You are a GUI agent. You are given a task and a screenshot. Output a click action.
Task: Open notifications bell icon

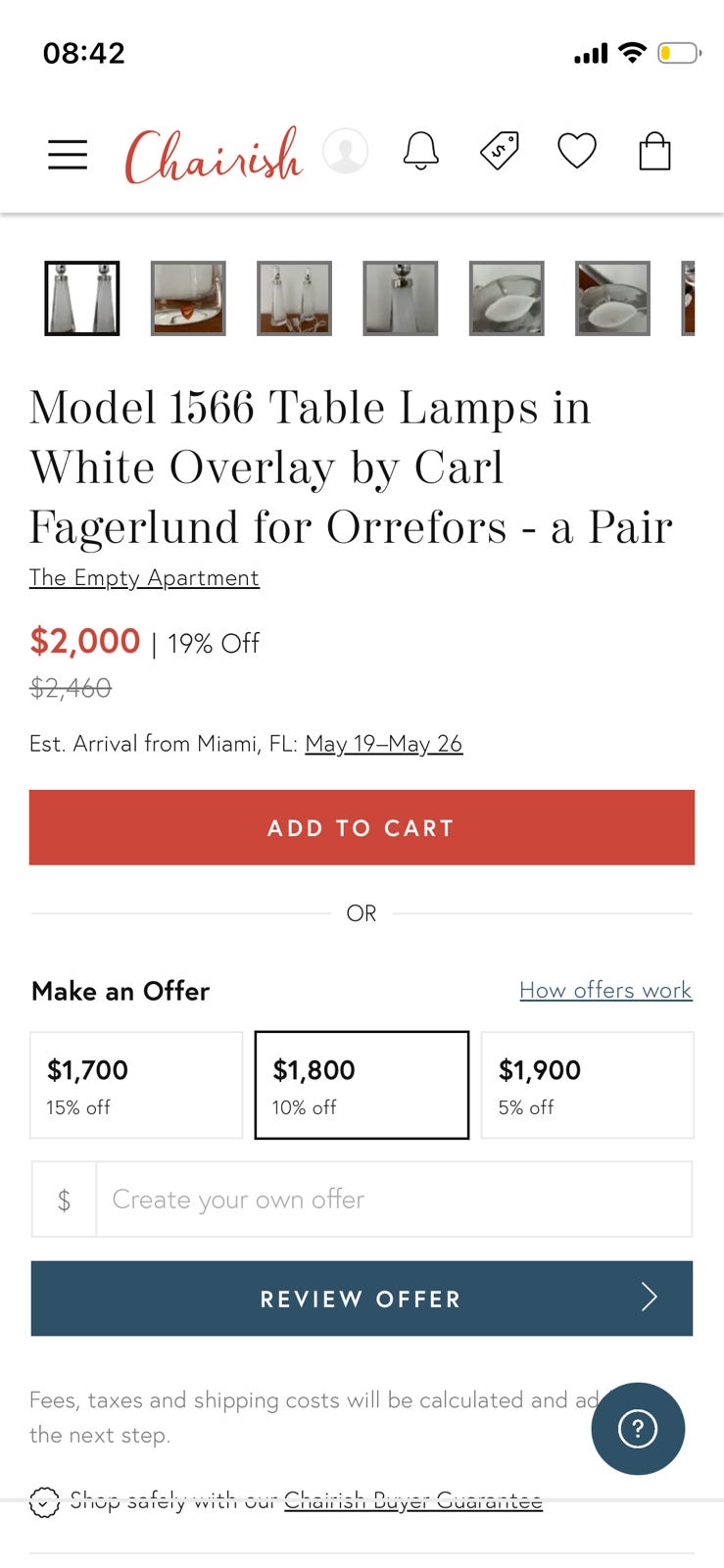[x=421, y=152]
